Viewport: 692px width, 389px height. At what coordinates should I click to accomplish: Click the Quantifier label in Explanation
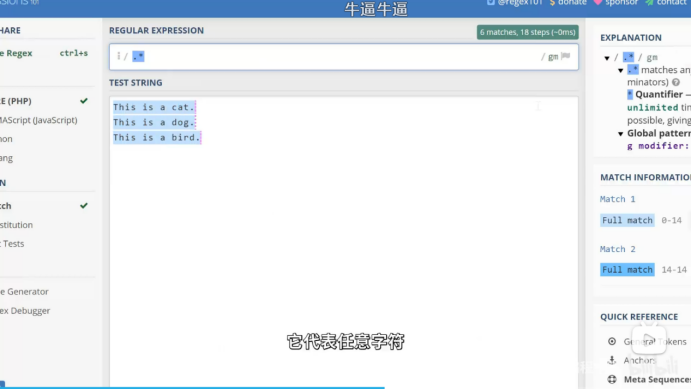[x=658, y=94]
